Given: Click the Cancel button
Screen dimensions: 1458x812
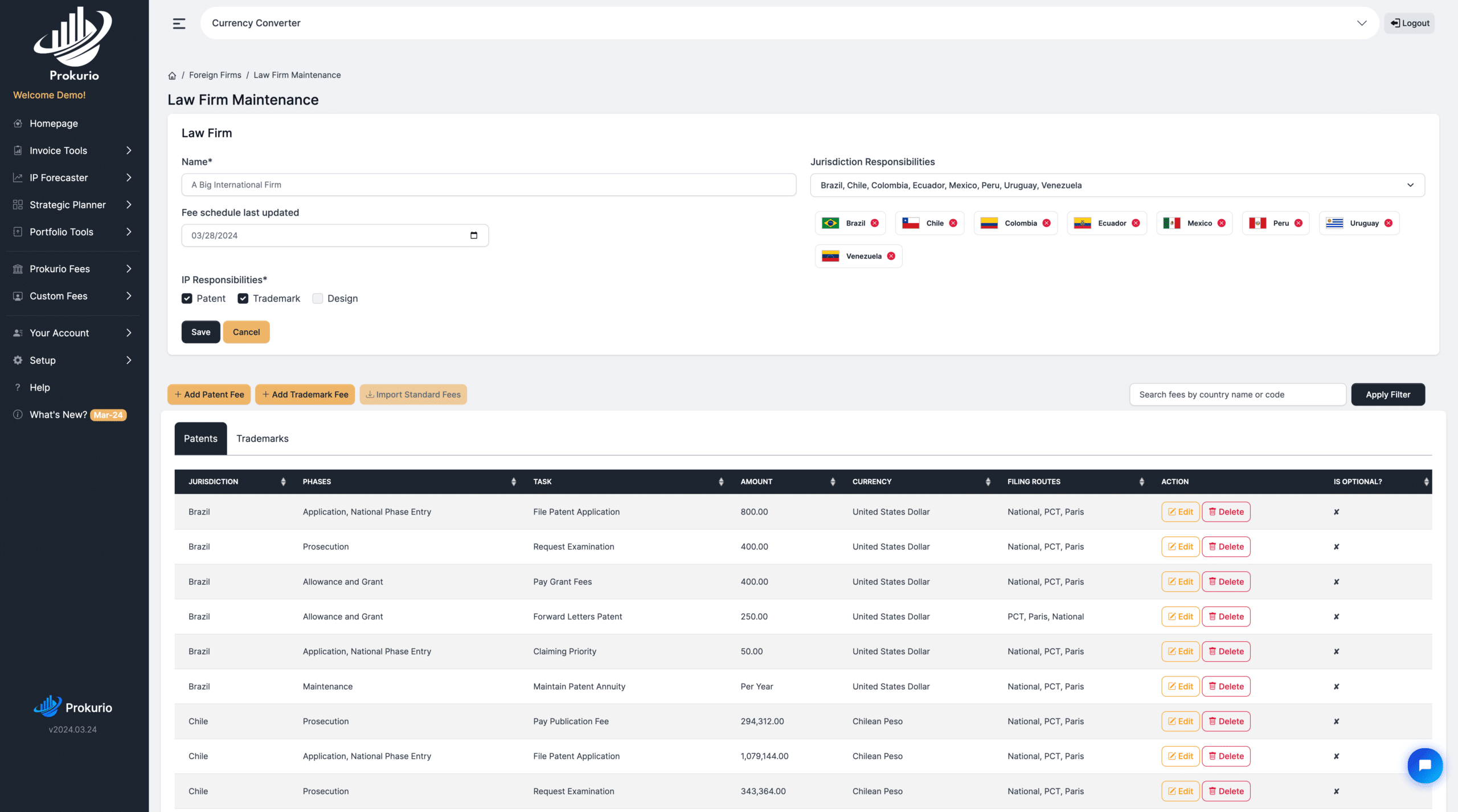Looking at the screenshot, I should point(246,332).
